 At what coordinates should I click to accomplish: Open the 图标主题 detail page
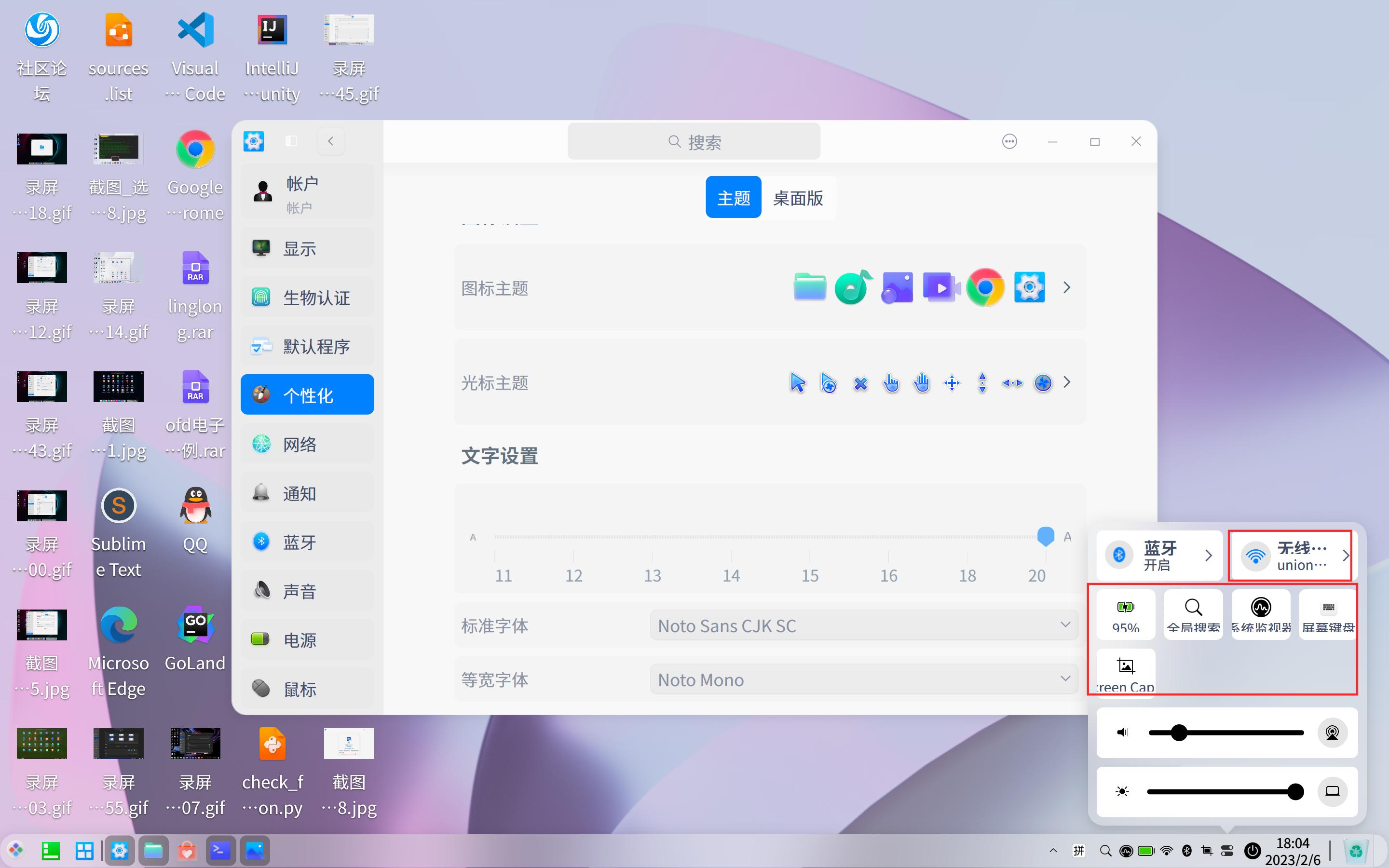(x=1066, y=287)
